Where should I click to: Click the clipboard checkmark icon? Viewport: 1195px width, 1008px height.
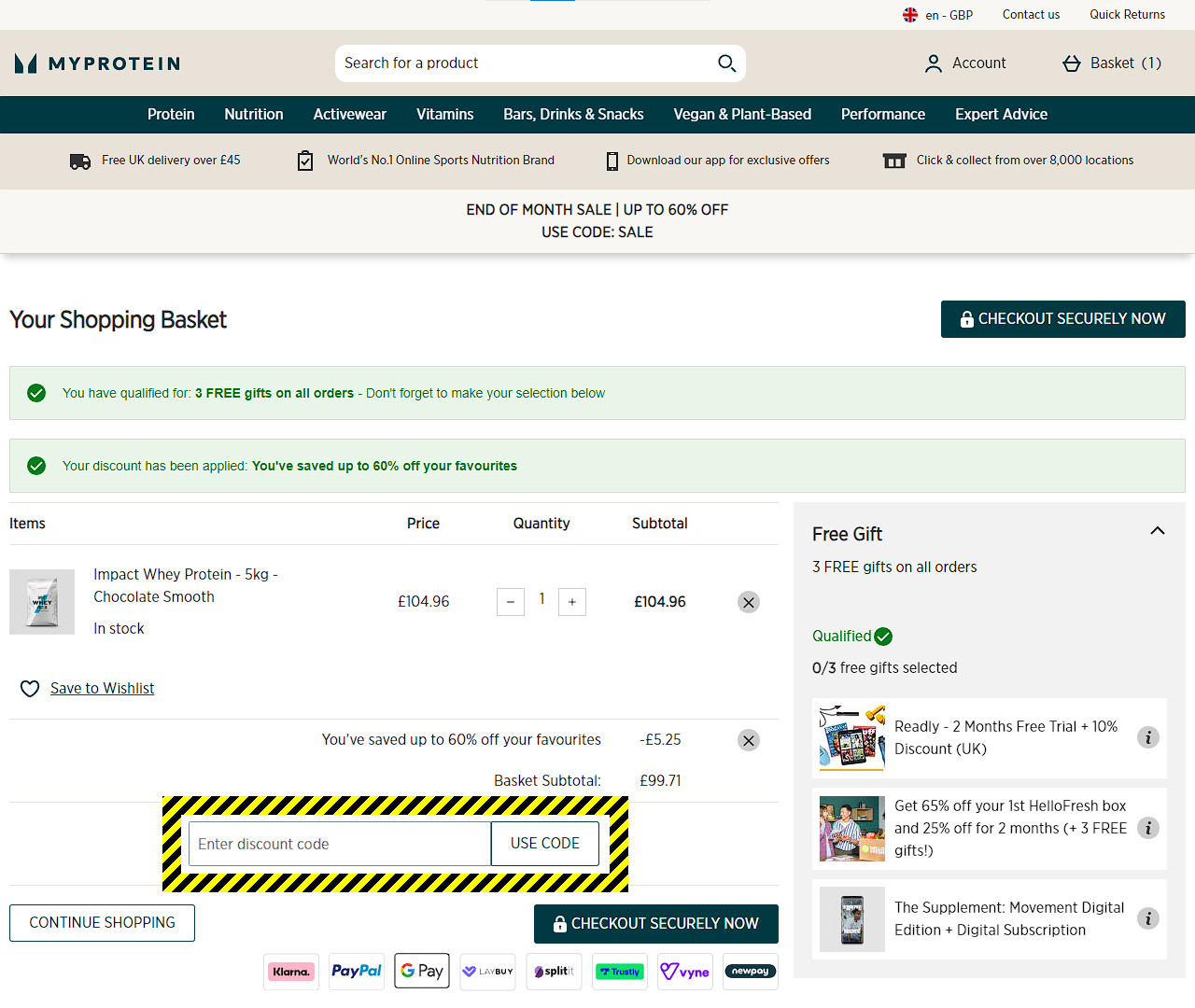coord(305,161)
